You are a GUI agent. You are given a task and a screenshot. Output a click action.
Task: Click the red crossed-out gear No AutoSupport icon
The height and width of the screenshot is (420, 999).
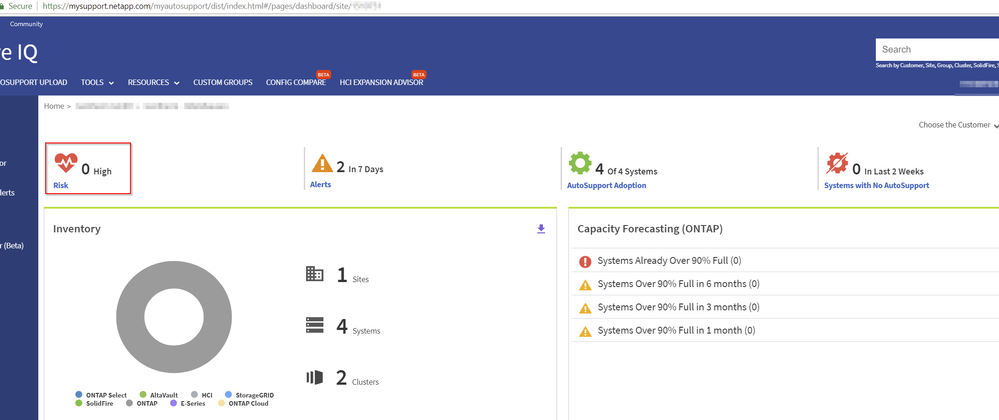[837, 163]
